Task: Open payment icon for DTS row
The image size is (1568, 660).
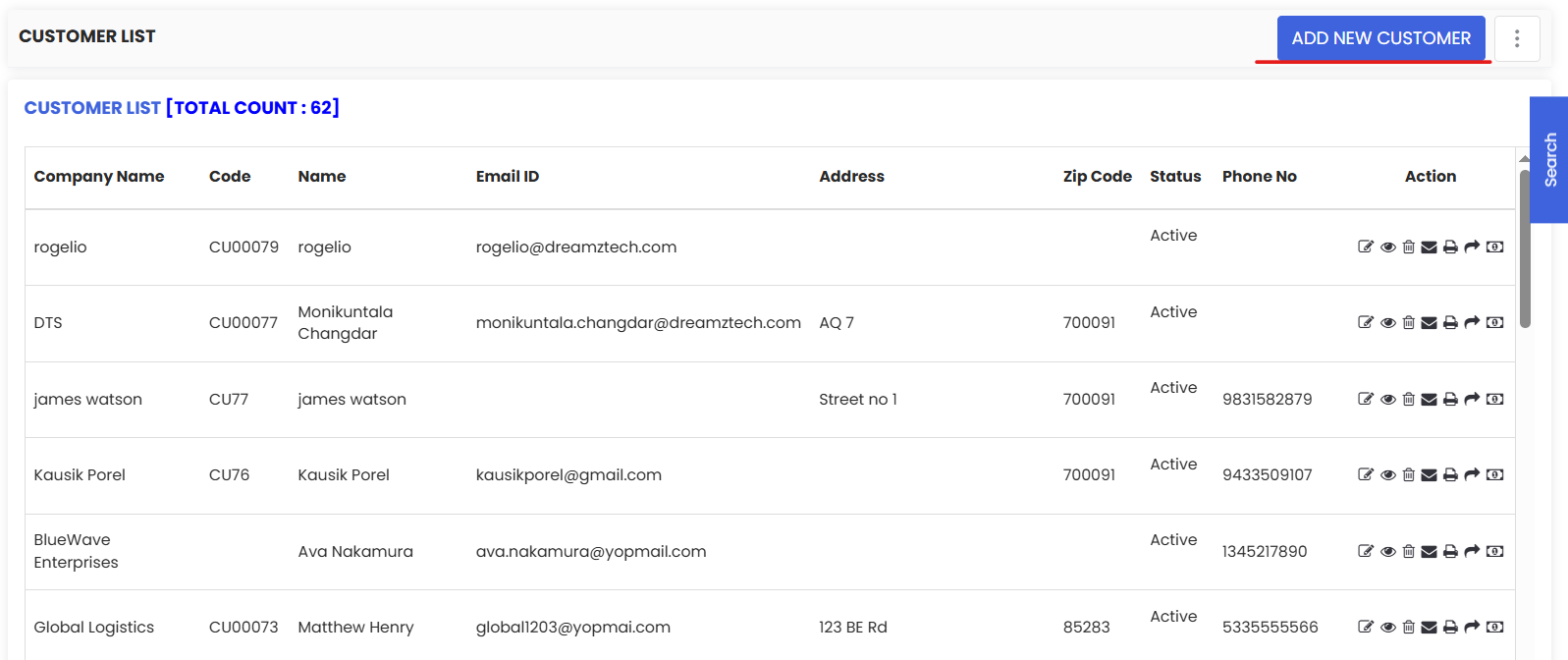Action: [1494, 323]
